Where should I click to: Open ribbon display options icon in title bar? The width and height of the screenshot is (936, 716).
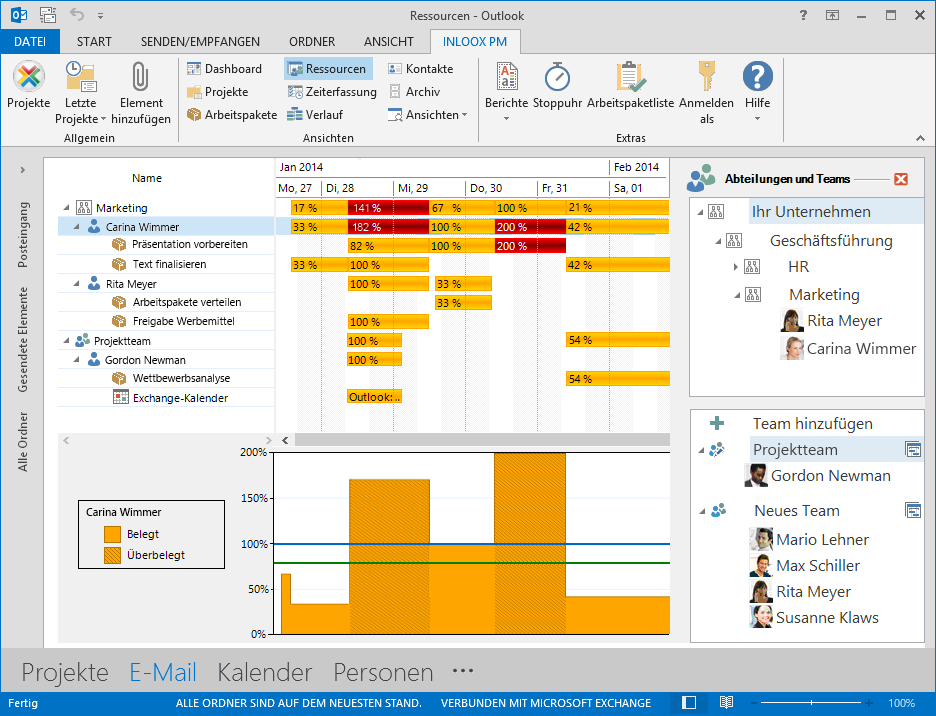click(x=832, y=16)
